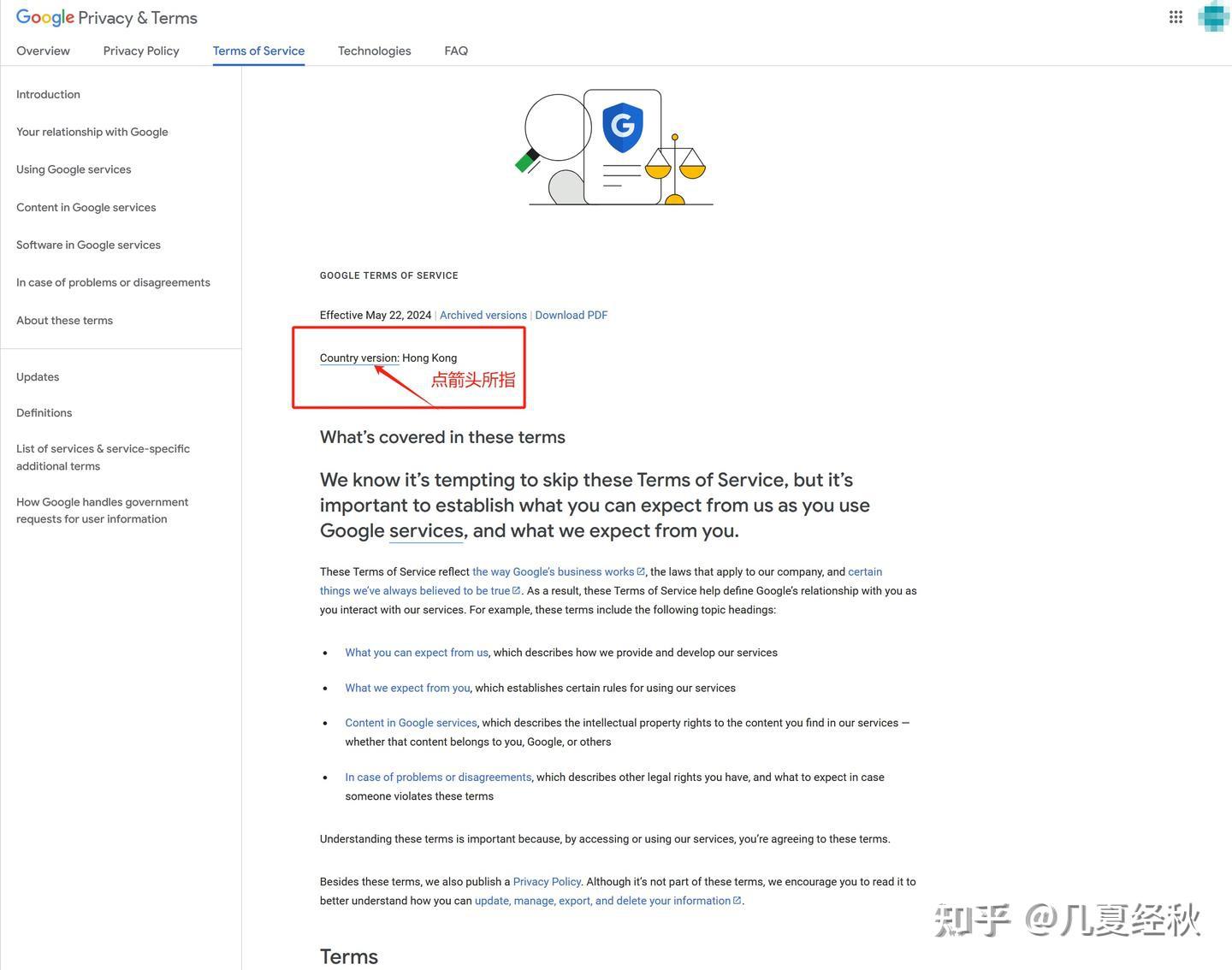This screenshot has width=1232, height=970.
Task: Click the Effective May 22, 2024 text
Action: pos(376,315)
